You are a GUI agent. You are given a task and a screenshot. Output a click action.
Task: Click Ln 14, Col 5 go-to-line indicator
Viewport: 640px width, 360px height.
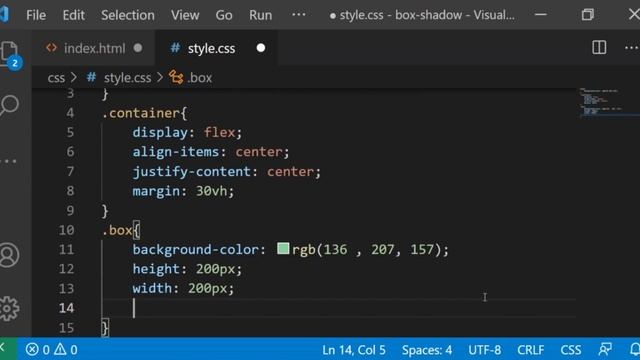coord(353,350)
